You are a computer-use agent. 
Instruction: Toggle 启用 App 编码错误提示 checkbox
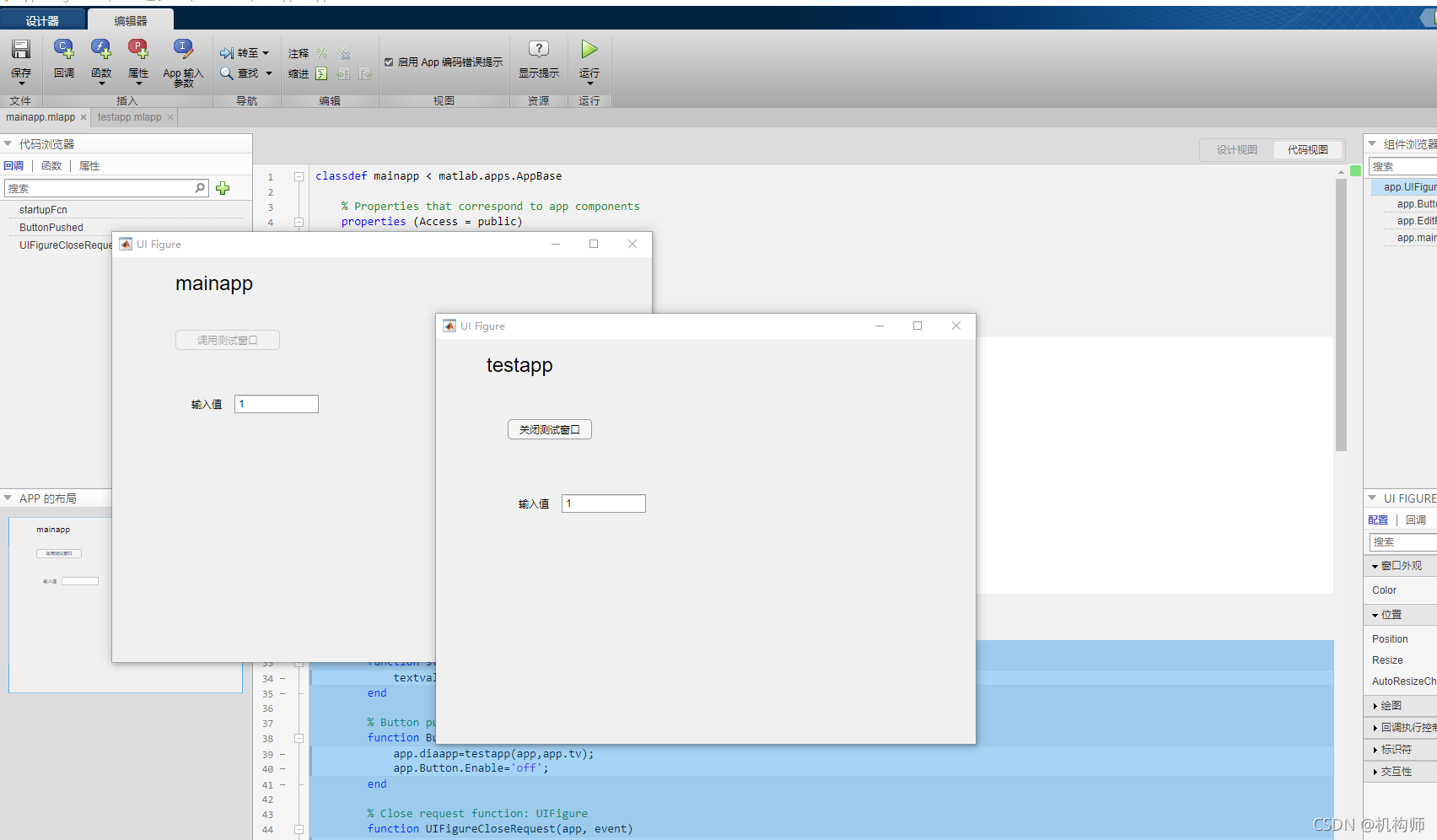[x=389, y=62]
